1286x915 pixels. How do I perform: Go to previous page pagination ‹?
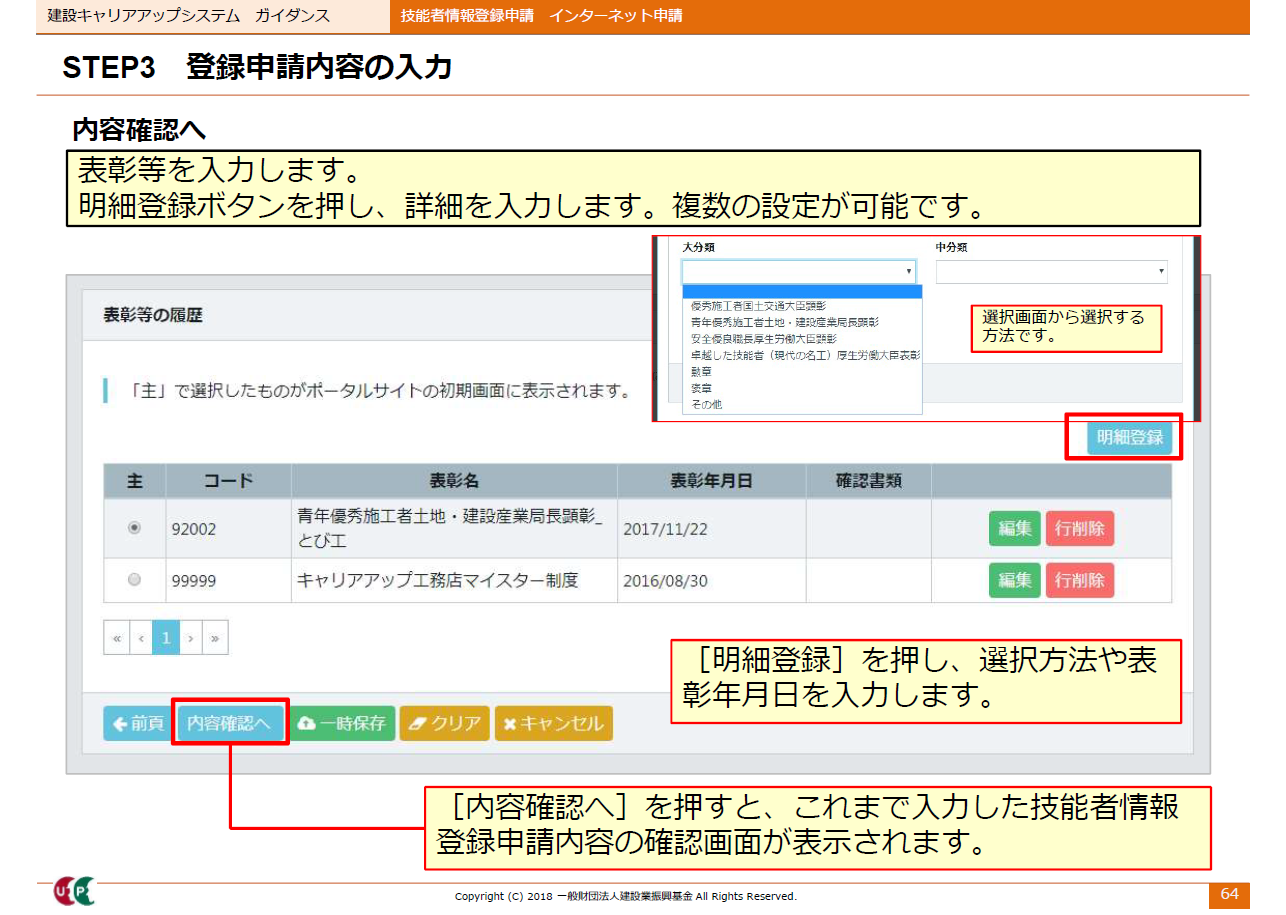[x=141, y=637]
